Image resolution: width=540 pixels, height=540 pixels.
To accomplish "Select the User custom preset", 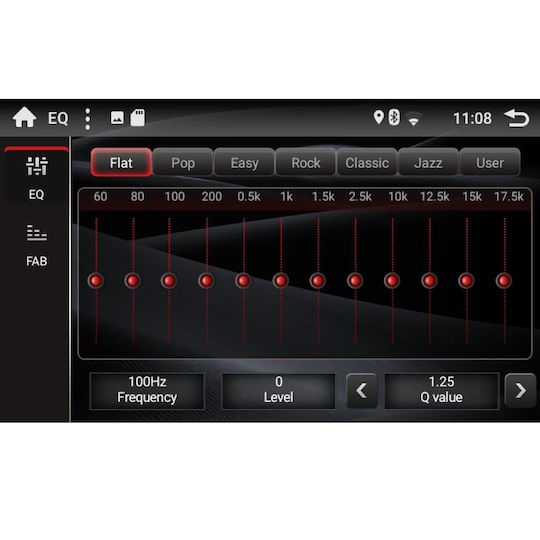I will [x=490, y=163].
